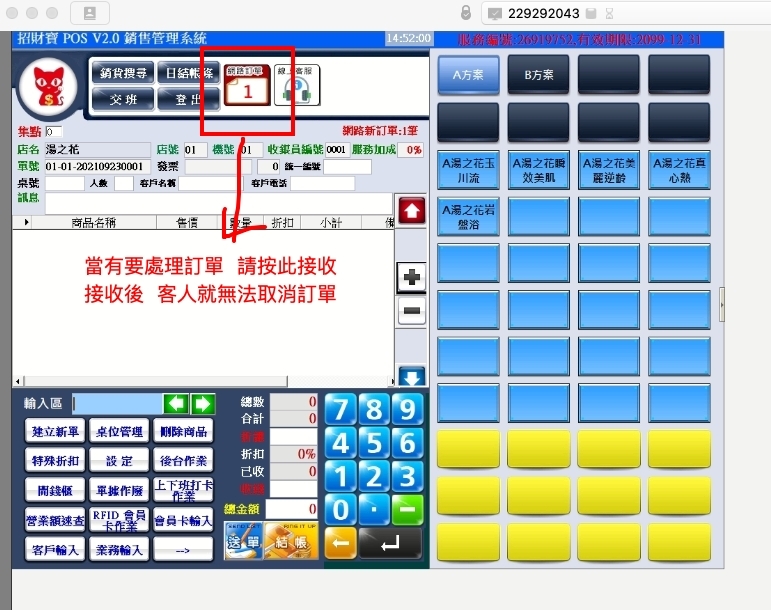Tap the keypad decimal point key
This screenshot has height=610, width=771.
tap(374, 510)
